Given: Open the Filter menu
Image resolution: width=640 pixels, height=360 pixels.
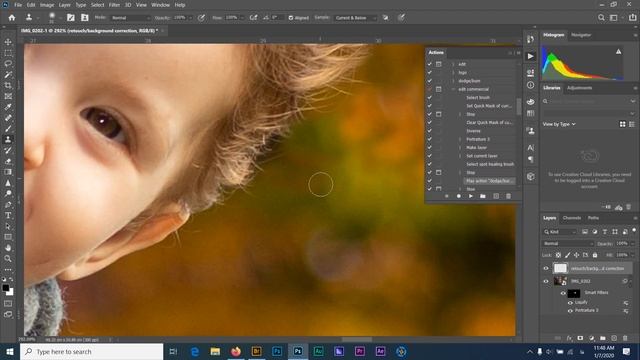Looking at the screenshot, I should point(114,5).
